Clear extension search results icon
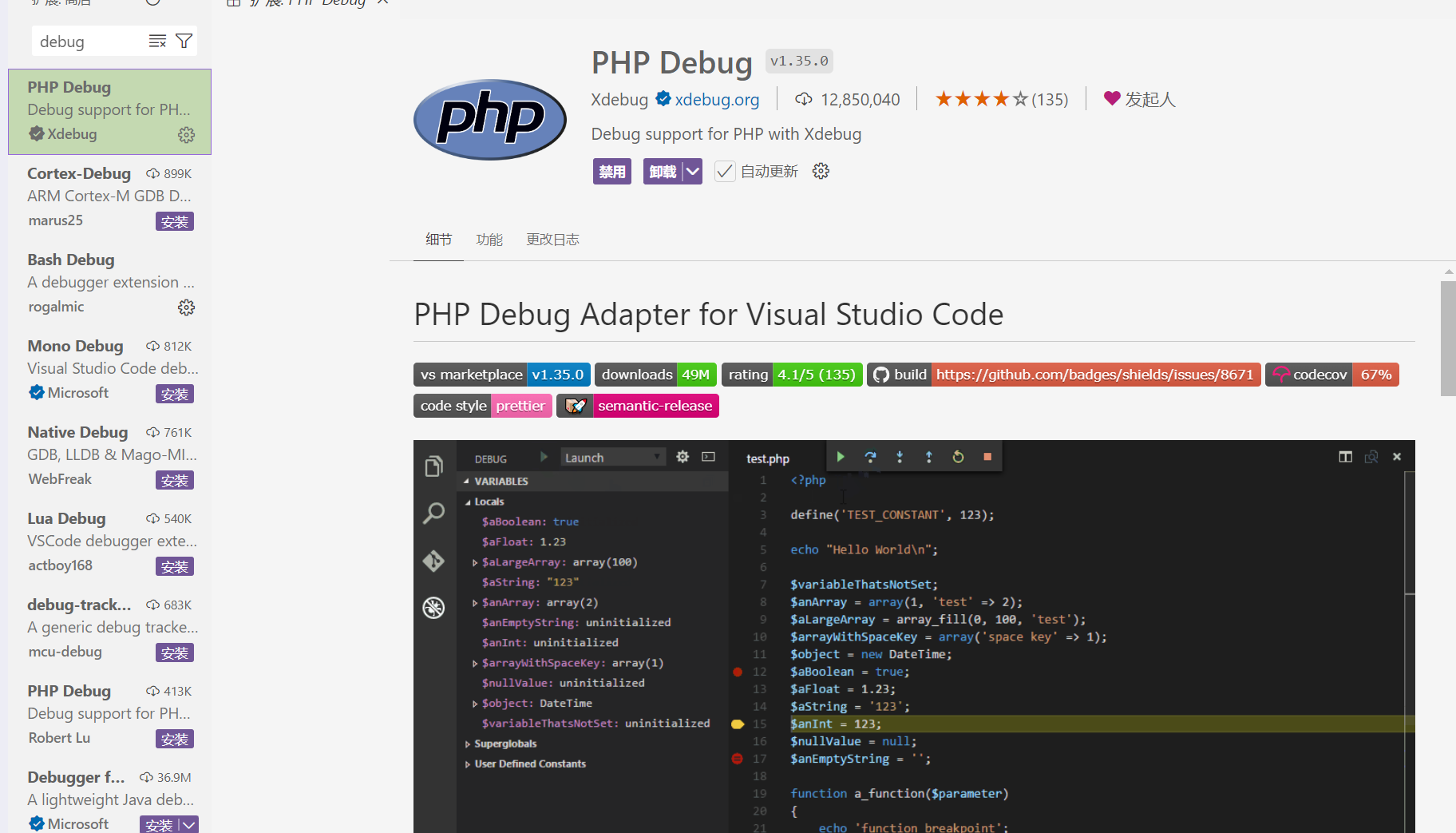Screen dimensions: 1456x833 click(157, 41)
